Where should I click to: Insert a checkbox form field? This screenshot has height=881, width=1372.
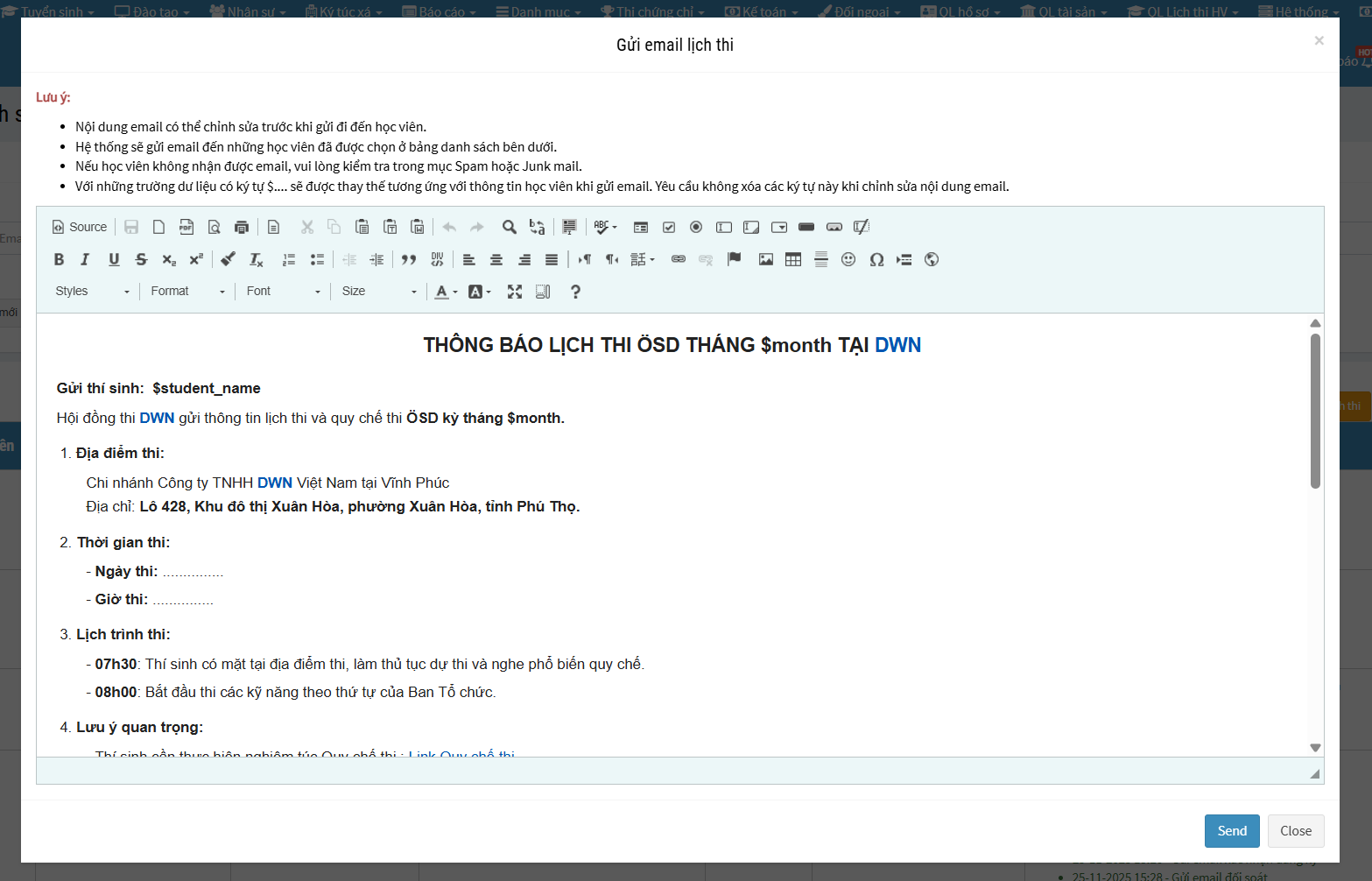(669, 227)
